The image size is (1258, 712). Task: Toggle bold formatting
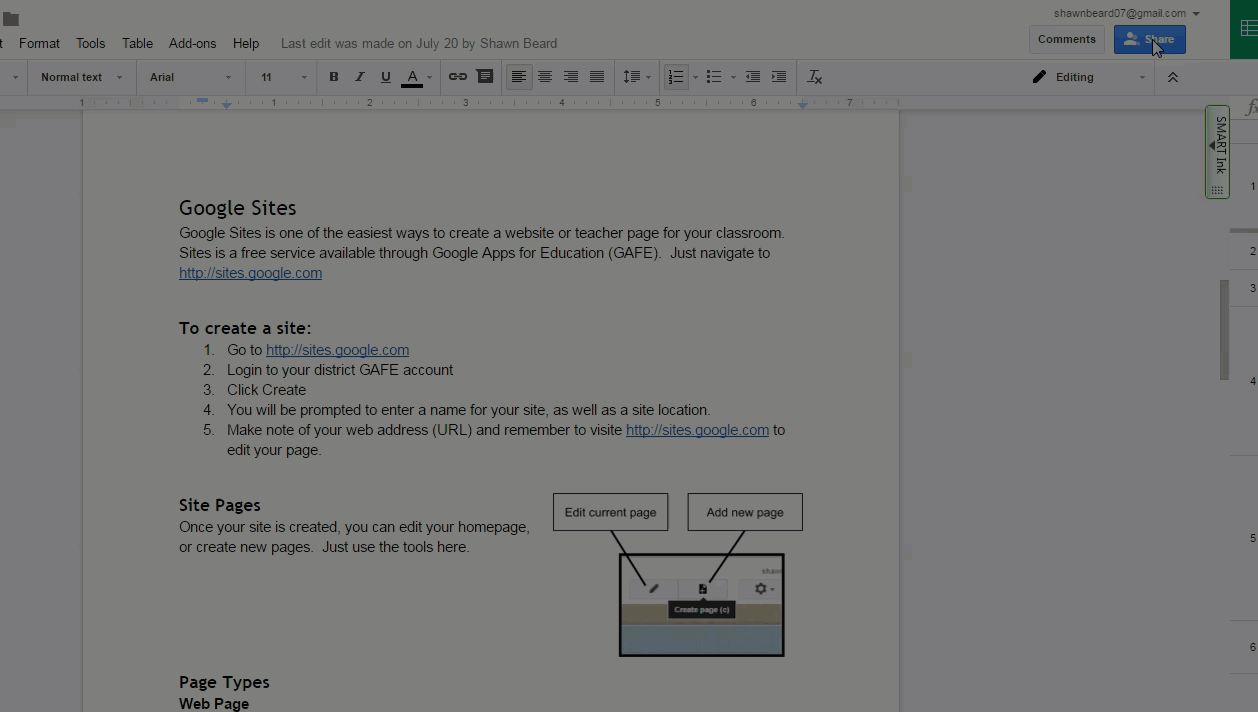pos(334,77)
